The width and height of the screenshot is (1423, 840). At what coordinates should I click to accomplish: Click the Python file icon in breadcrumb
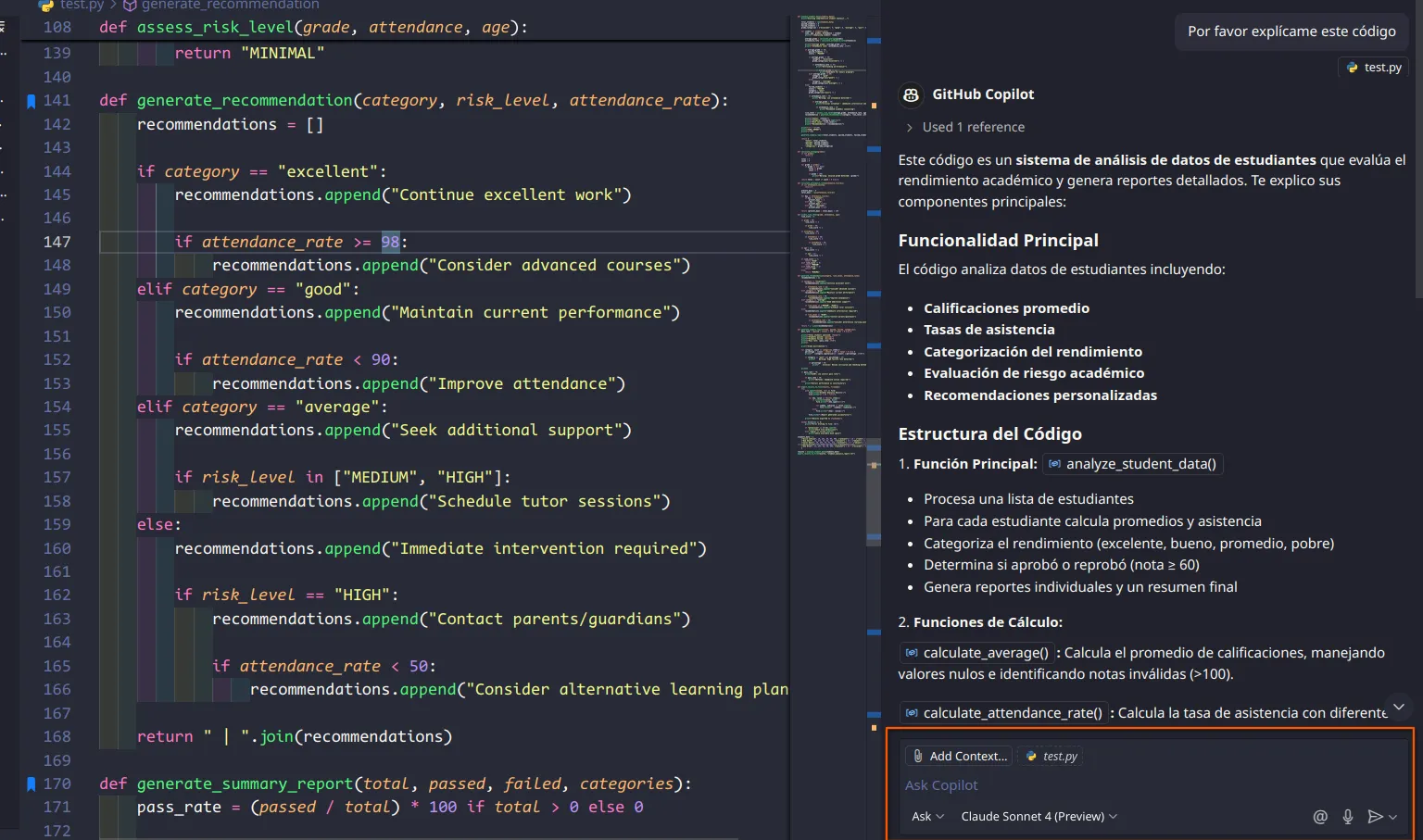point(46,5)
